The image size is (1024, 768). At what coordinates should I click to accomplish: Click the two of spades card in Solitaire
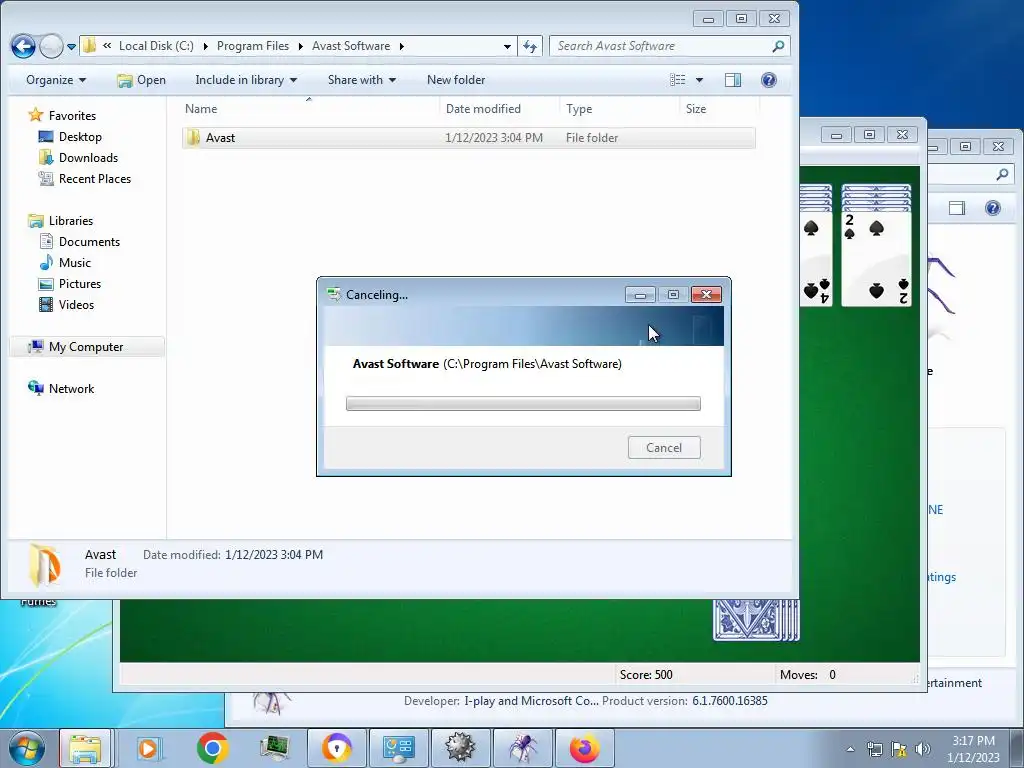point(876,257)
